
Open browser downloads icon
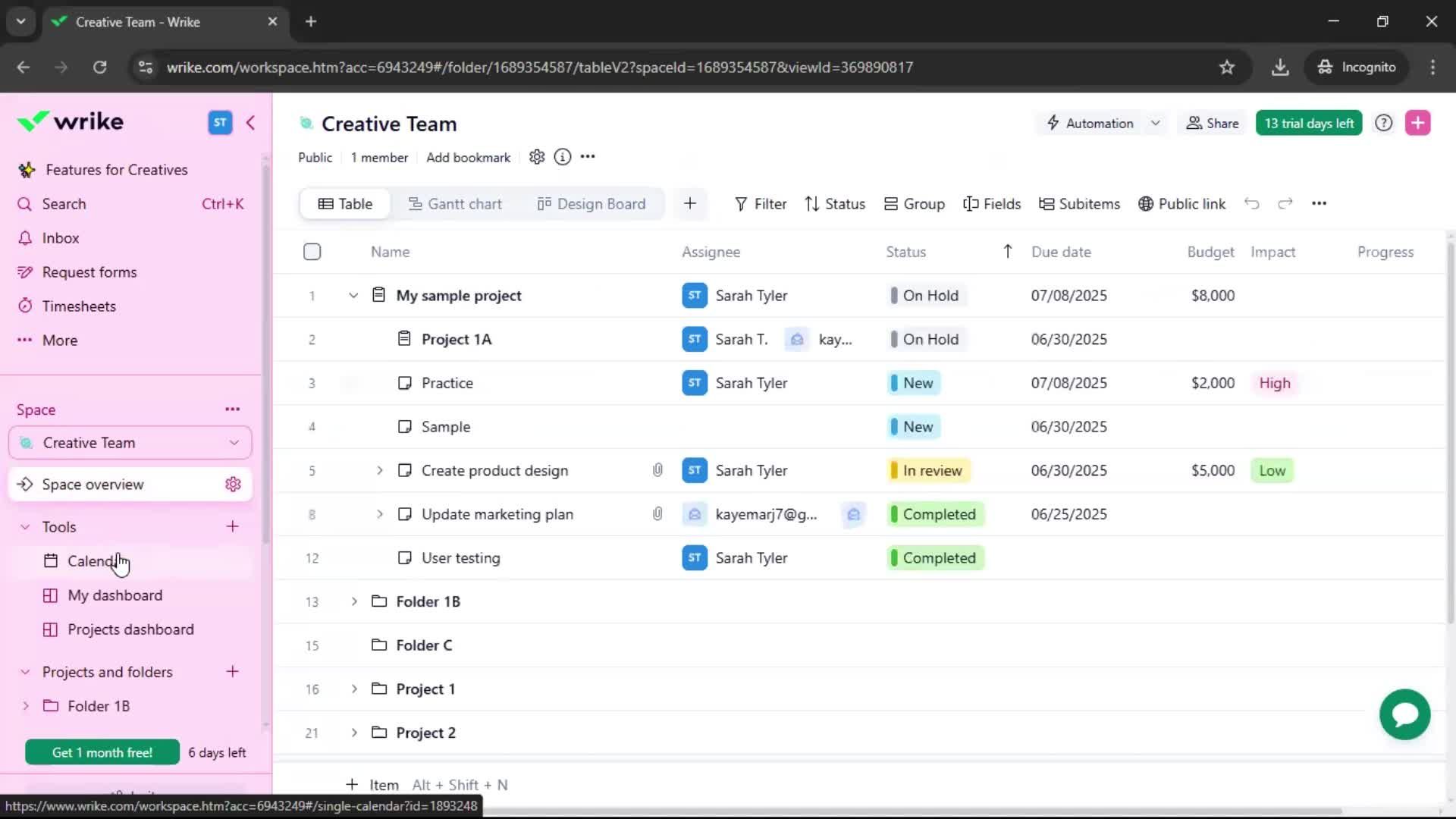1280,67
